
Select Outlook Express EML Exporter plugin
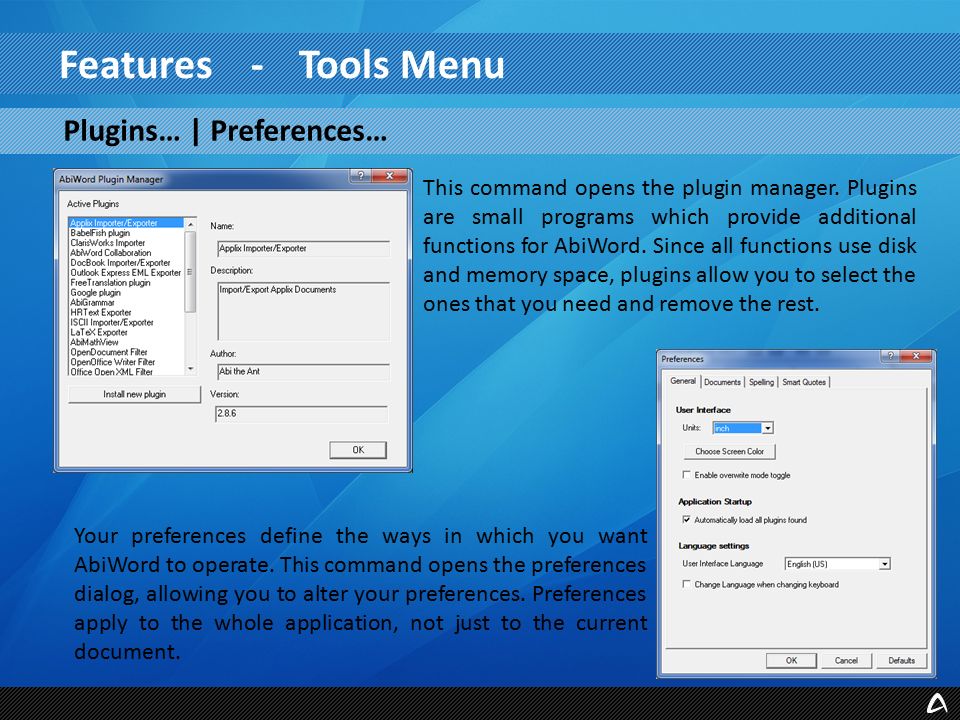coord(126,272)
